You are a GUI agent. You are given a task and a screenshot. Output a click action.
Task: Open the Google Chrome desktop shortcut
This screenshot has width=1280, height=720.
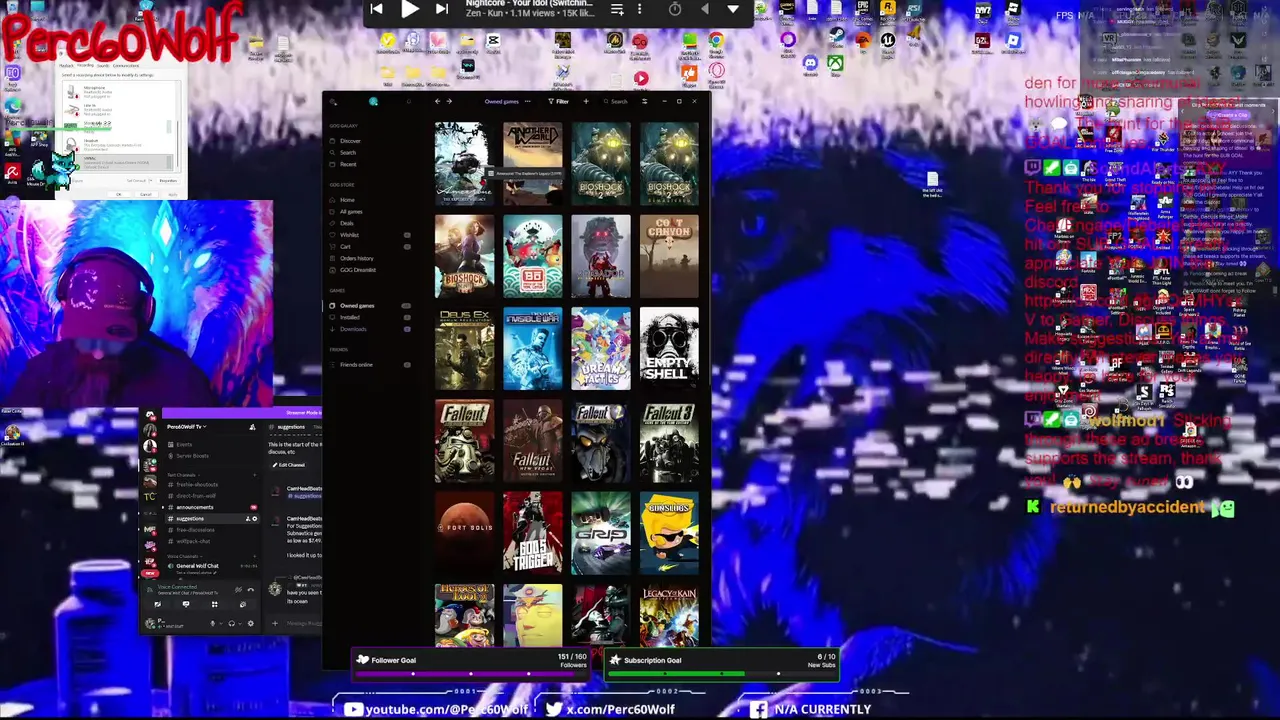click(x=716, y=44)
